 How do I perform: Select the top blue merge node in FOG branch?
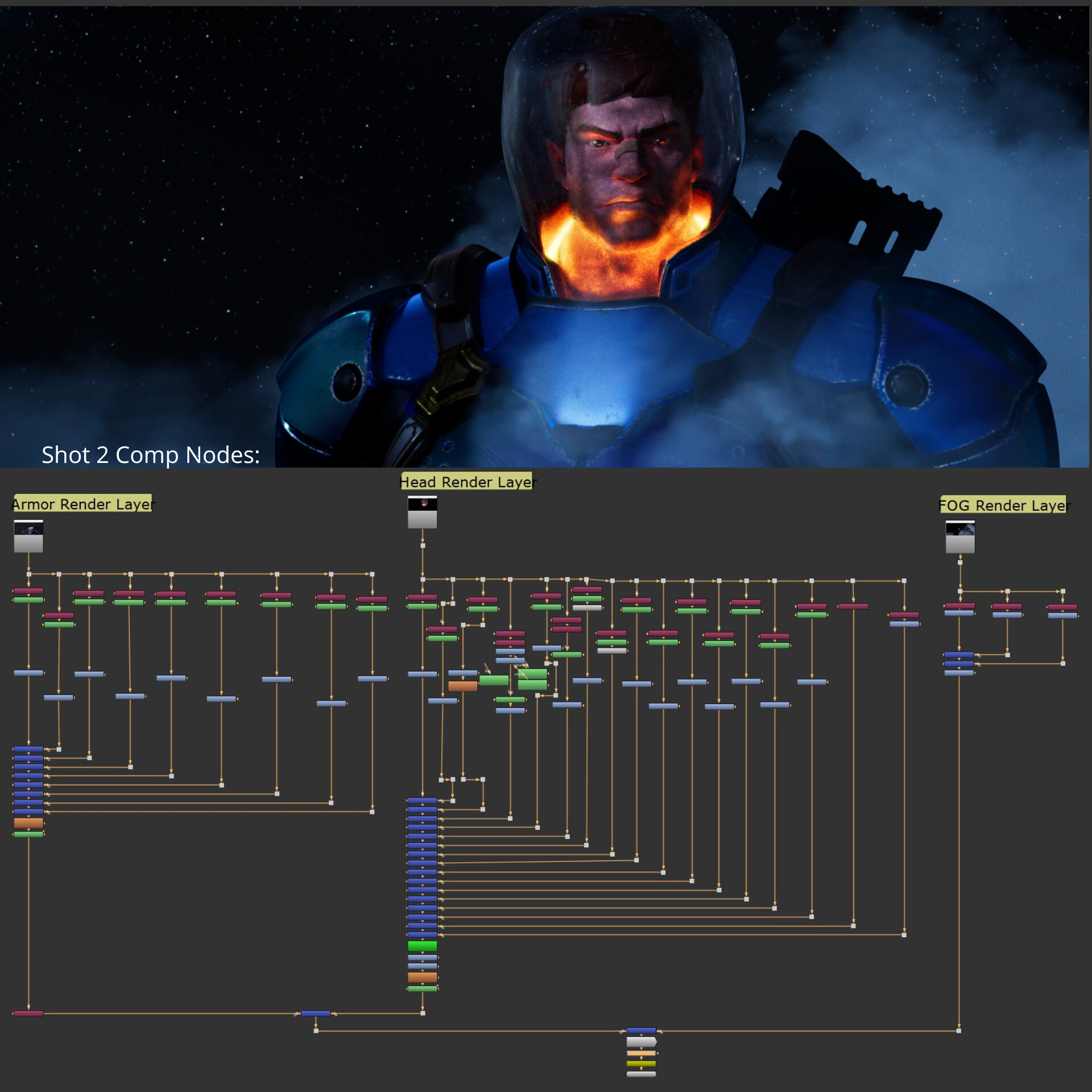[x=959, y=655]
